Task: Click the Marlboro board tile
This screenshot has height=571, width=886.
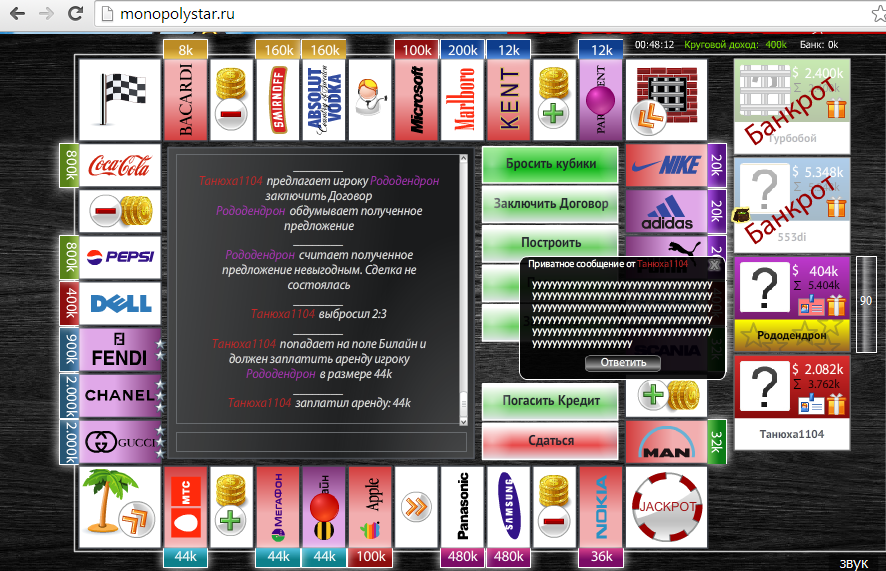Action: (x=463, y=100)
